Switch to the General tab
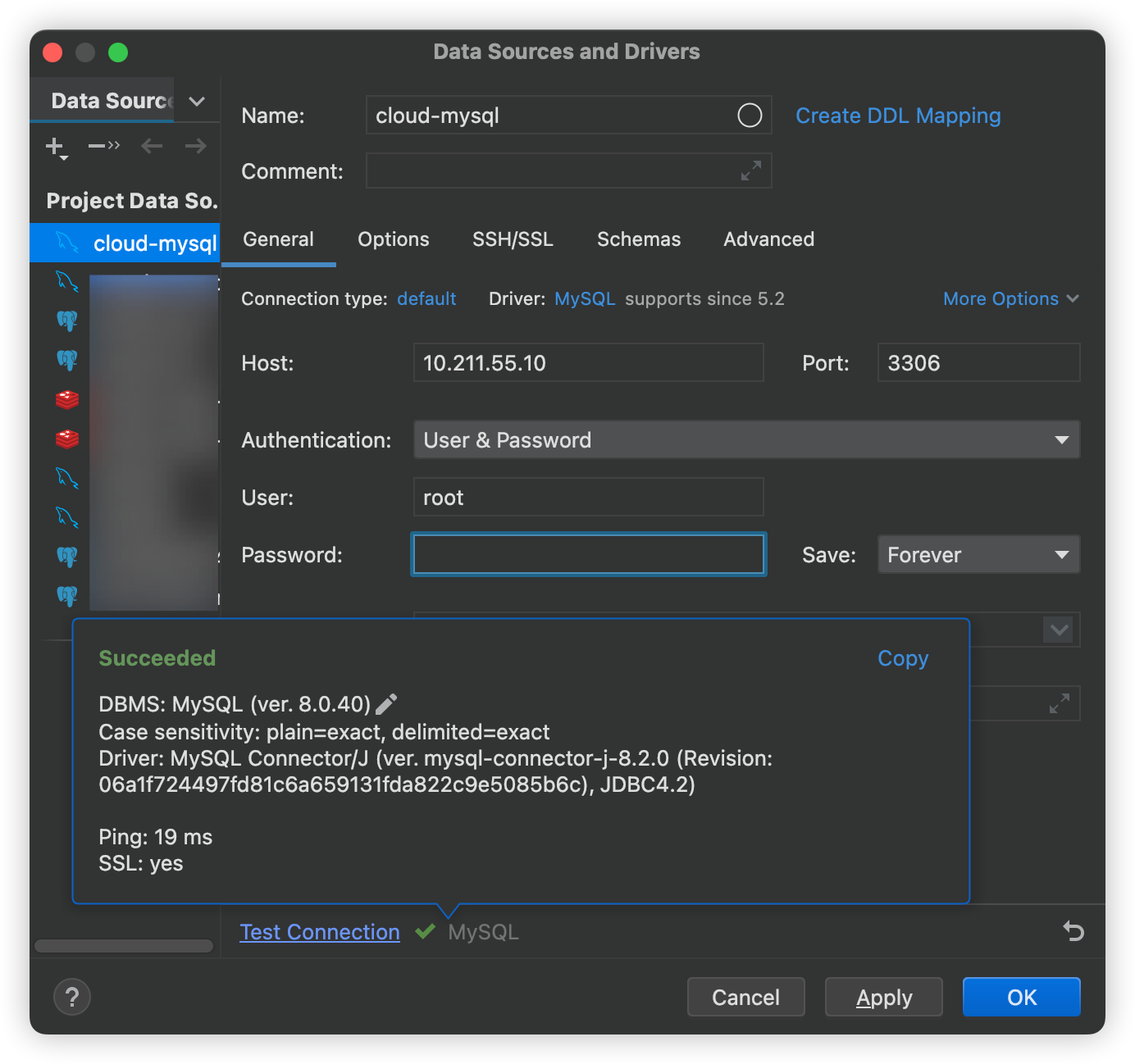The image size is (1135, 1064). coord(279,239)
